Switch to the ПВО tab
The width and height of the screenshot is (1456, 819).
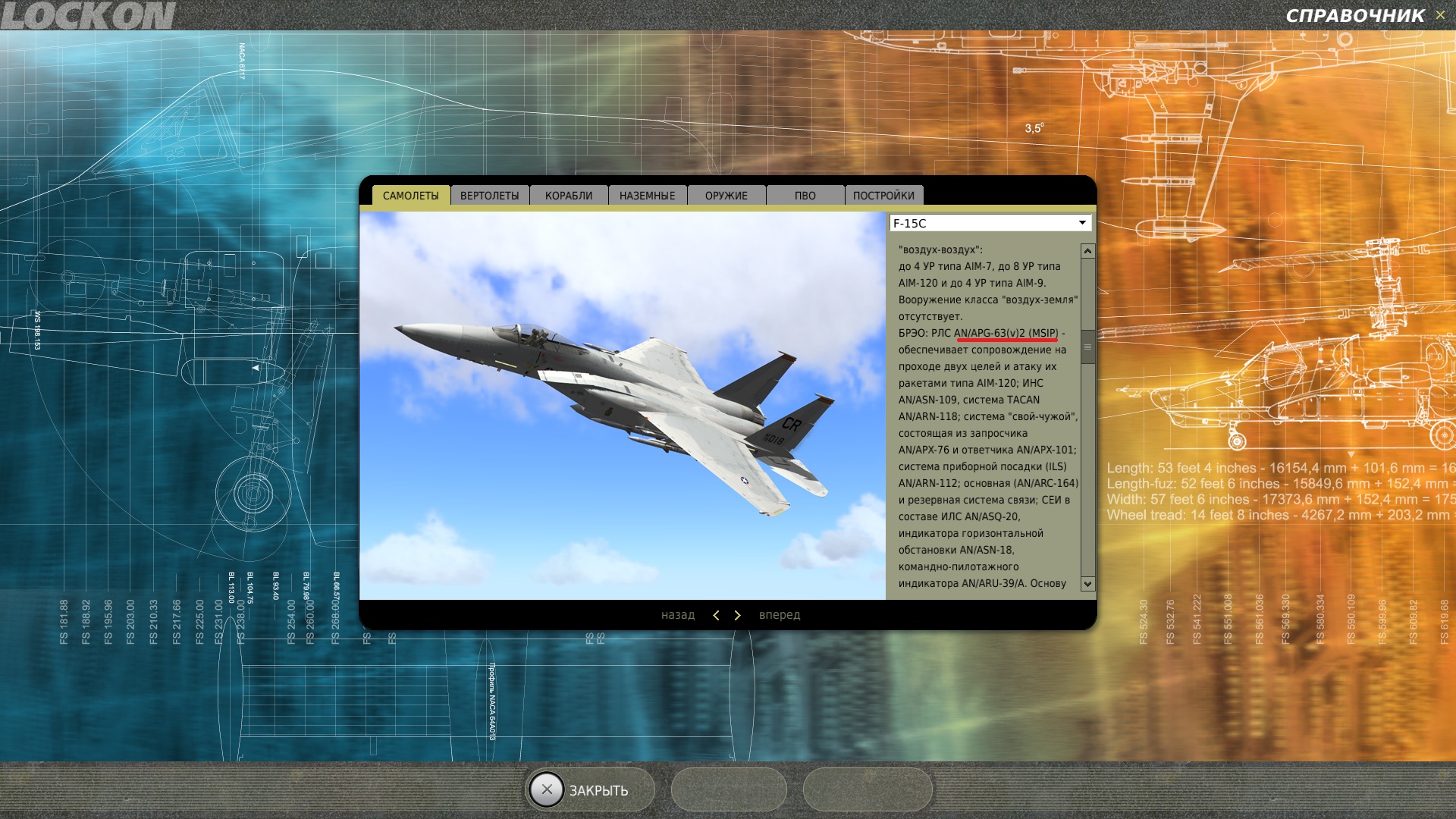click(x=805, y=196)
